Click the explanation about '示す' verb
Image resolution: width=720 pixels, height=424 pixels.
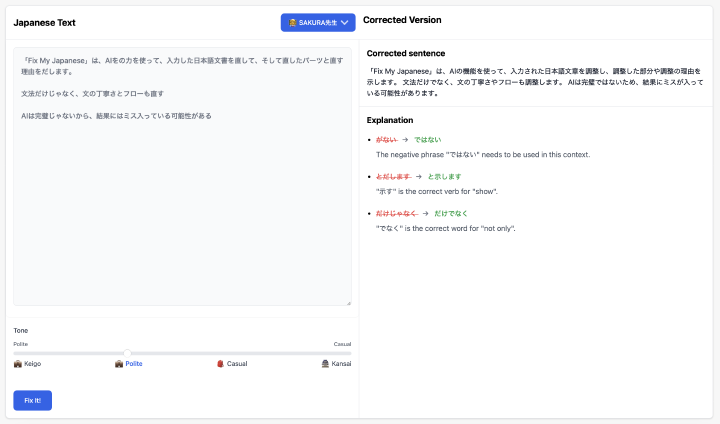(437, 191)
